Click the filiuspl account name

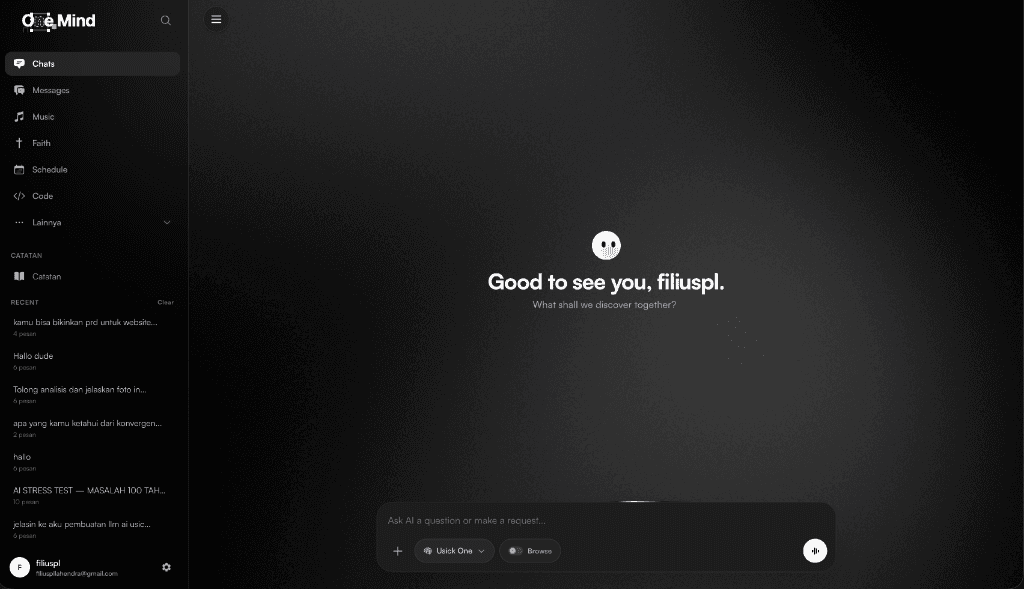tap(48, 563)
